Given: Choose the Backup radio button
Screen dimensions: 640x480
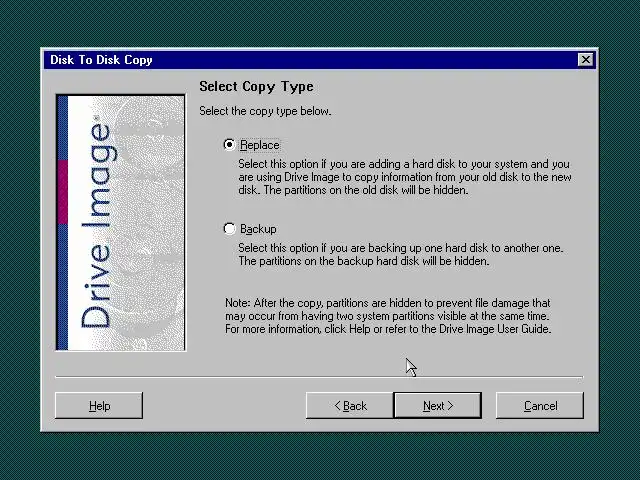Looking at the screenshot, I should (229, 229).
